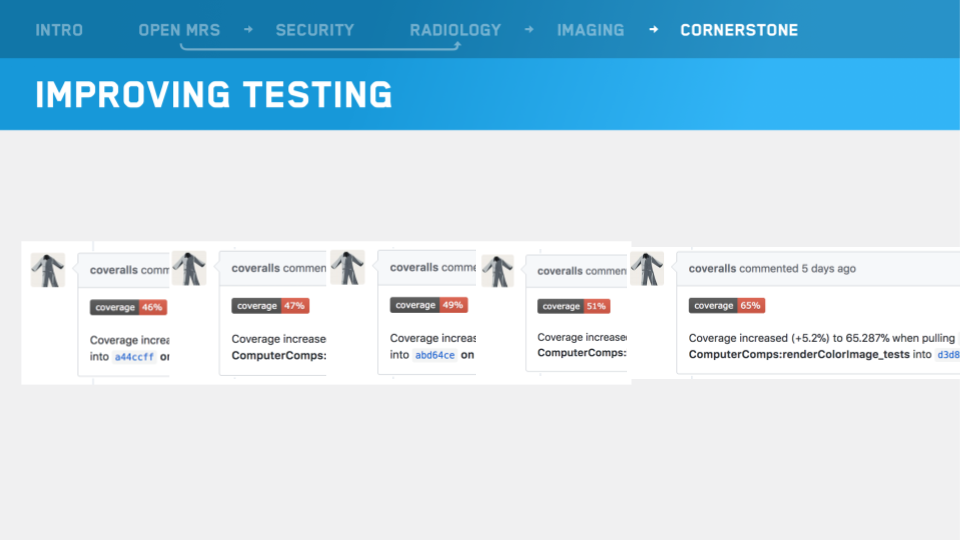The width and height of the screenshot is (960, 540).
Task: Click the avatar beside the 65% coverage comment
Action: click(x=647, y=269)
